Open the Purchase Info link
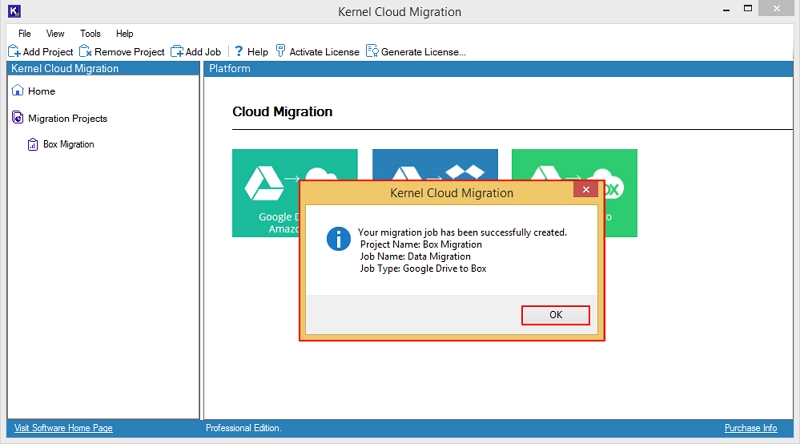The height and width of the screenshot is (444, 800). pyautogui.click(x=751, y=428)
